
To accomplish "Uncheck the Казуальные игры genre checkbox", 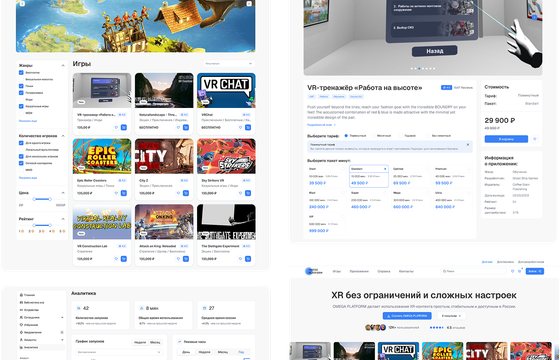I will coord(21,106).
